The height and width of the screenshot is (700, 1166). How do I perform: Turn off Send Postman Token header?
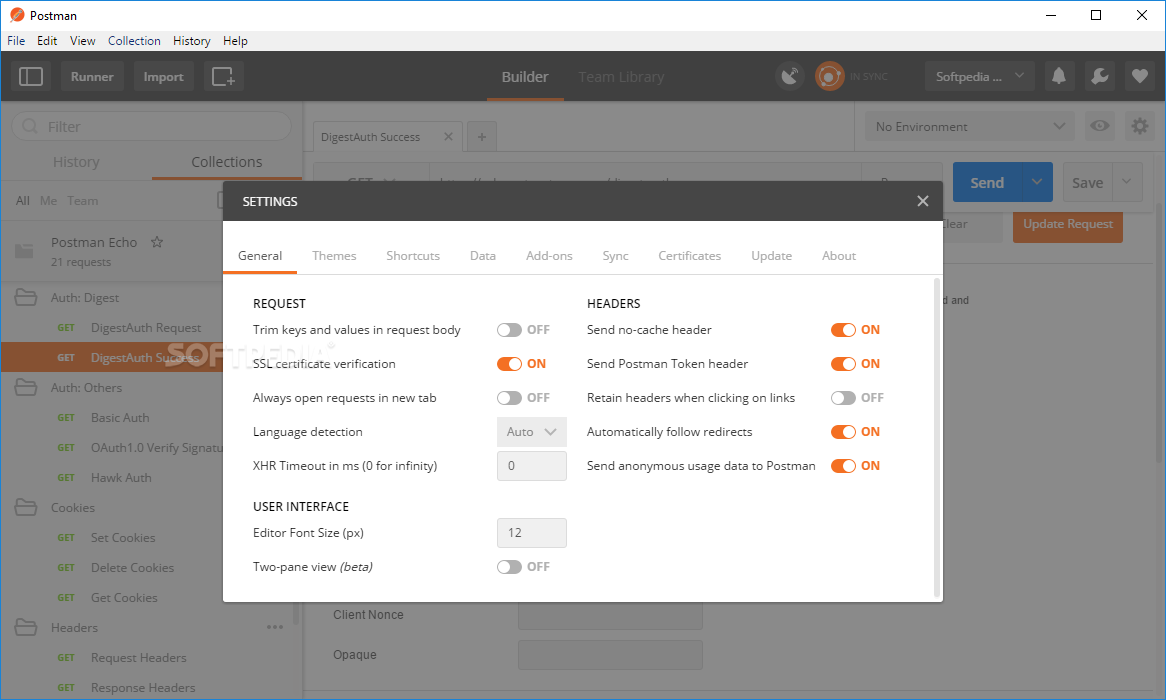point(843,364)
